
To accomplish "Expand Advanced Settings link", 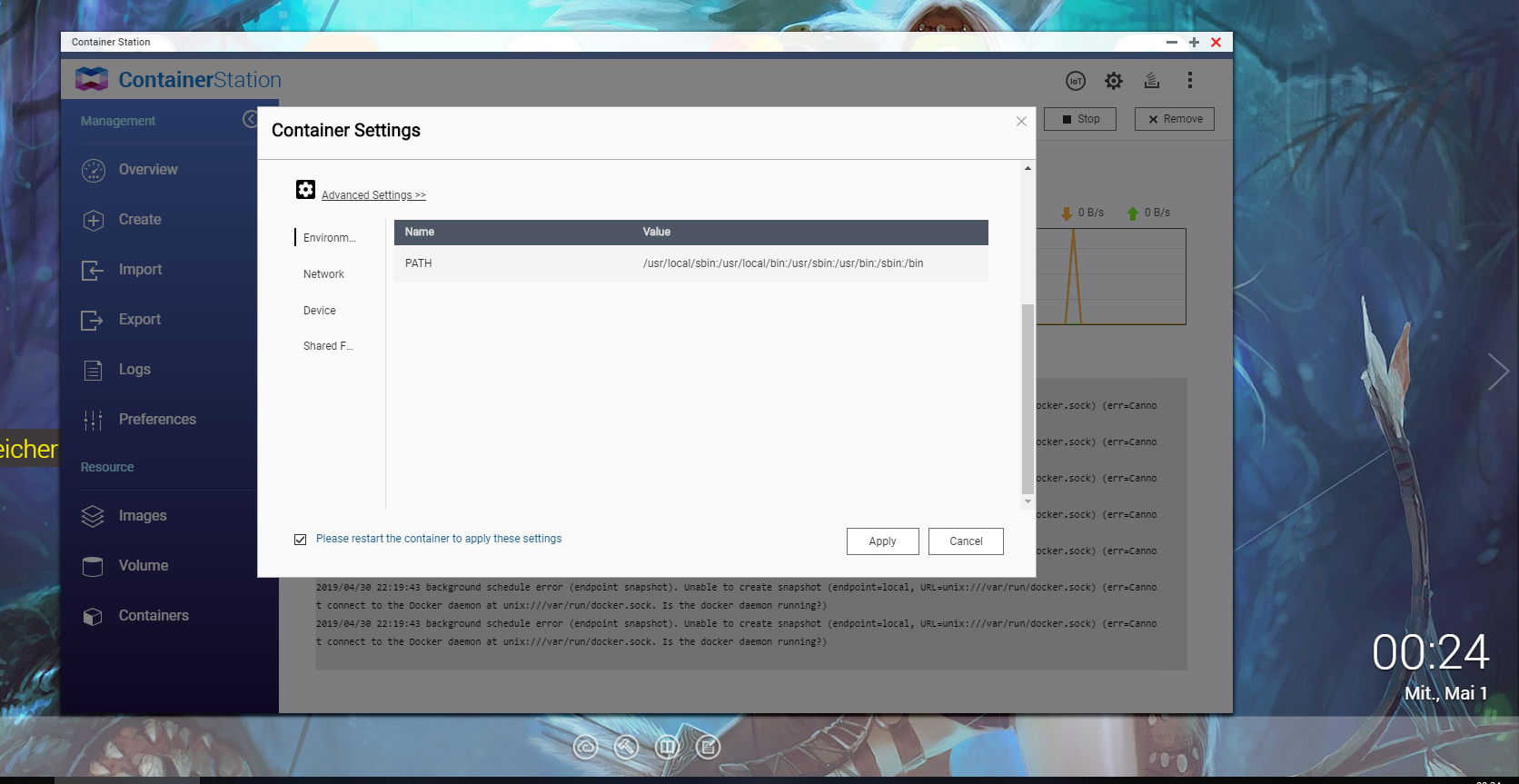I will [x=373, y=195].
